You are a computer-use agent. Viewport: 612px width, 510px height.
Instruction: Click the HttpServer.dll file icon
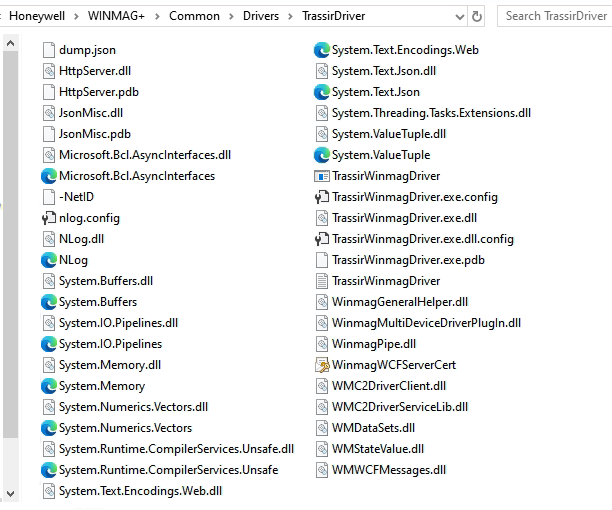click(x=49, y=71)
